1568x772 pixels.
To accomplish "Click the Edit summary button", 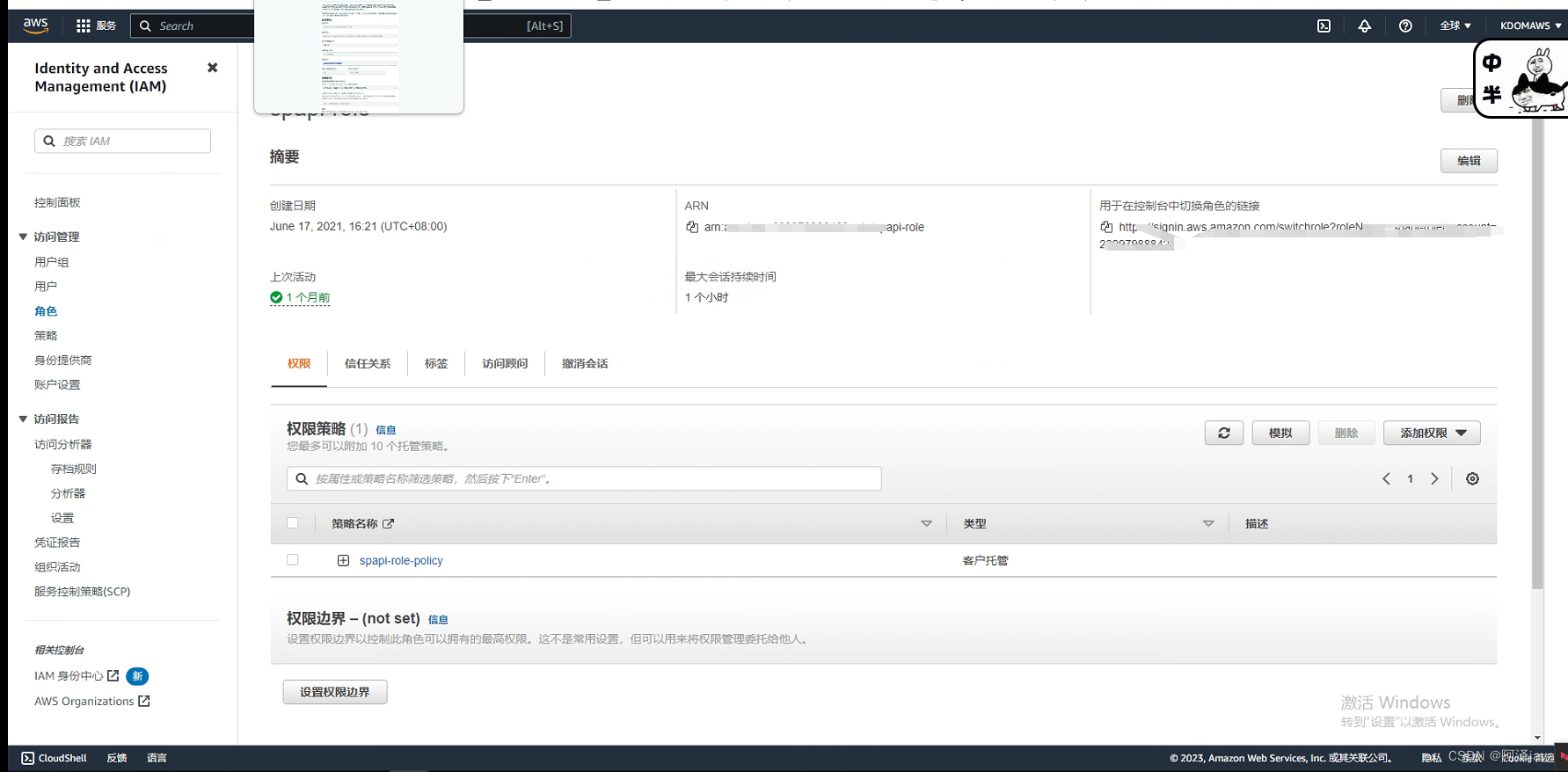I will pyautogui.click(x=1469, y=161).
